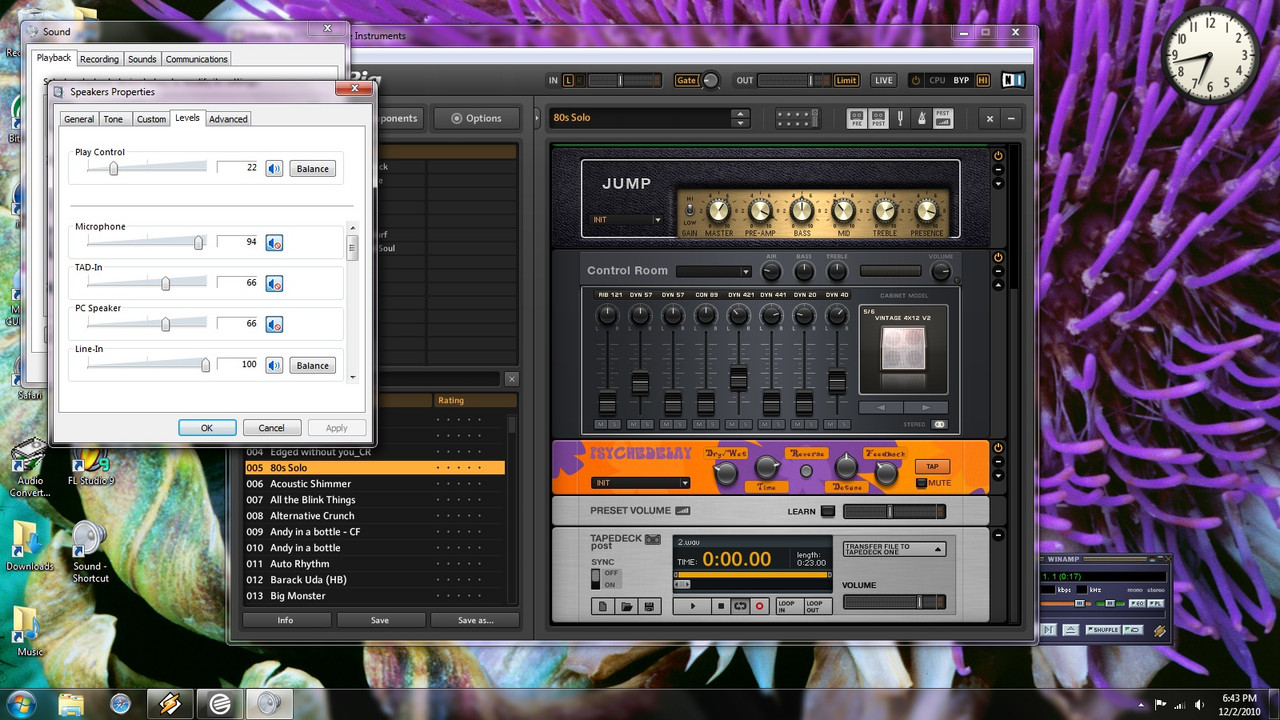
Task: Expand the Psychedelay module down arrow
Action: tap(997, 474)
